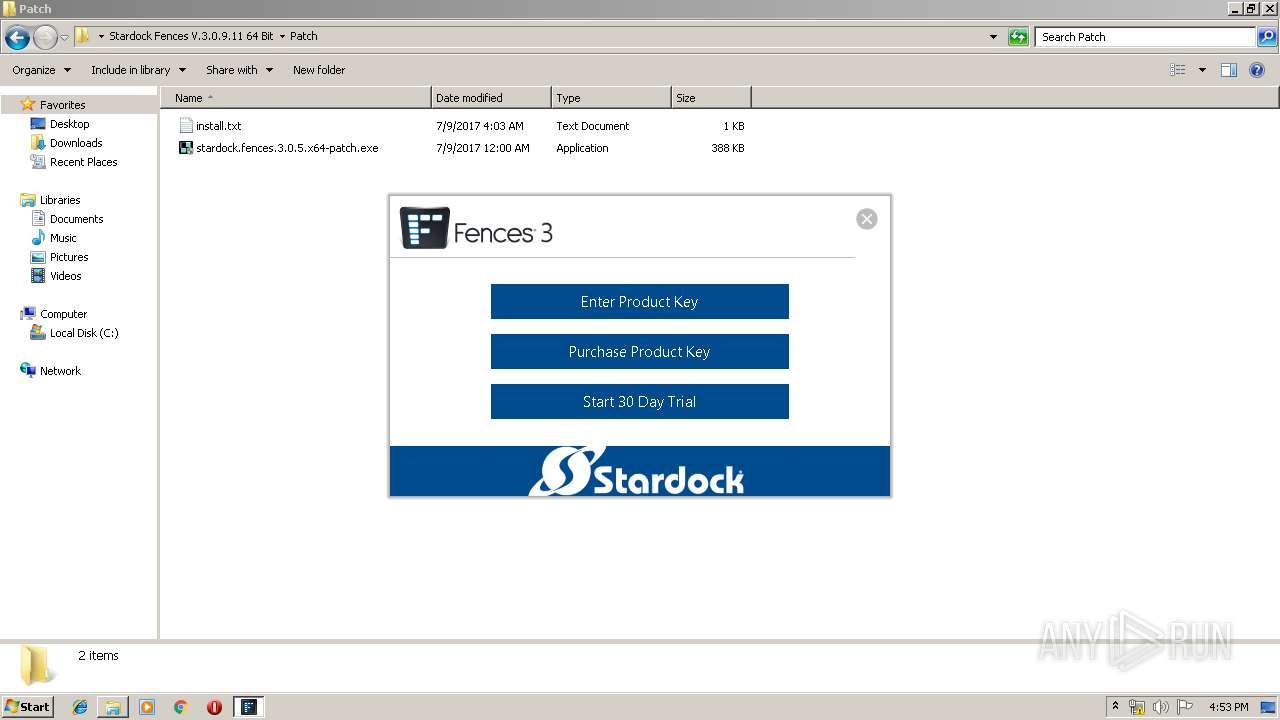The image size is (1280, 720).
Task: Open the Share with menu
Action: [x=239, y=70]
